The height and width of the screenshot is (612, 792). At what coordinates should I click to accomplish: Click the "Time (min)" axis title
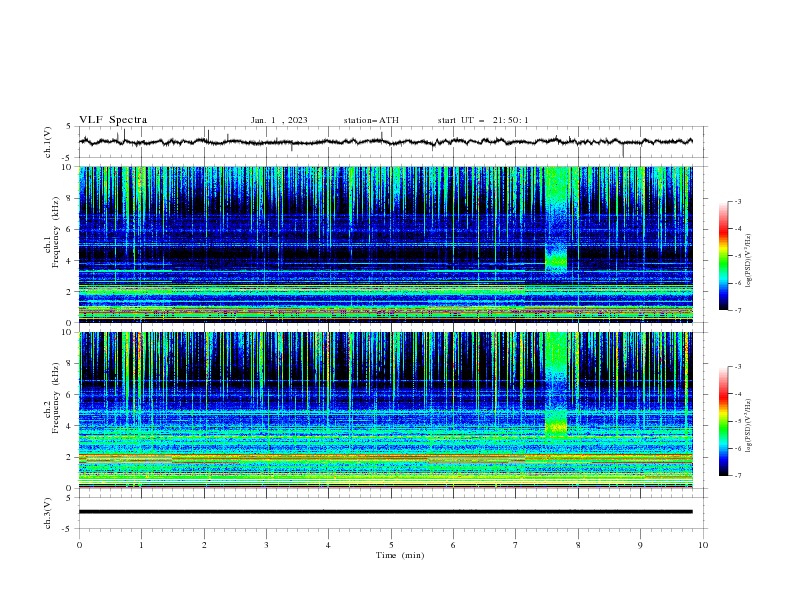pyautogui.click(x=400, y=555)
